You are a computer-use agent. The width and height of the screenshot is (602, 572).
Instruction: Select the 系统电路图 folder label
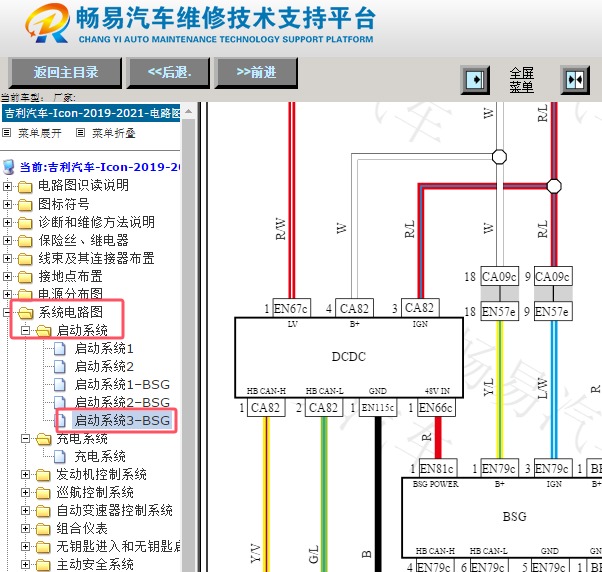(70, 312)
